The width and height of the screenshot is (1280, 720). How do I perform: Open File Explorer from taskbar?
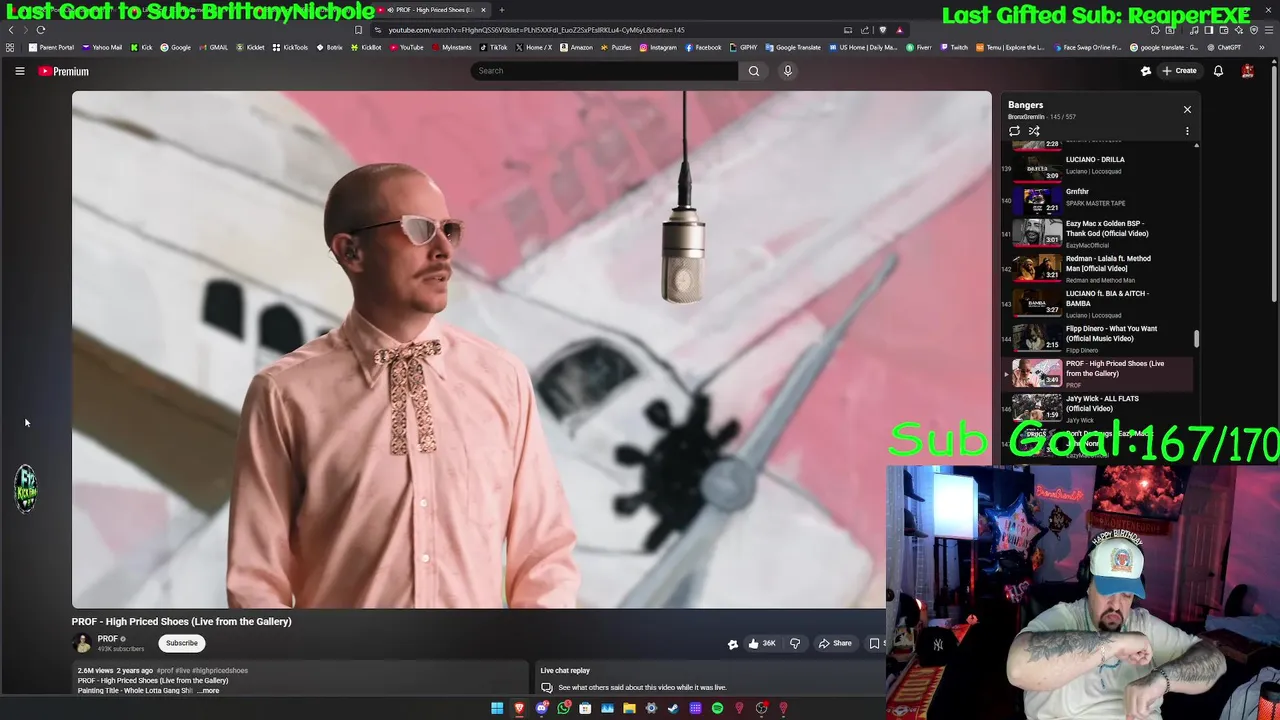click(x=629, y=708)
